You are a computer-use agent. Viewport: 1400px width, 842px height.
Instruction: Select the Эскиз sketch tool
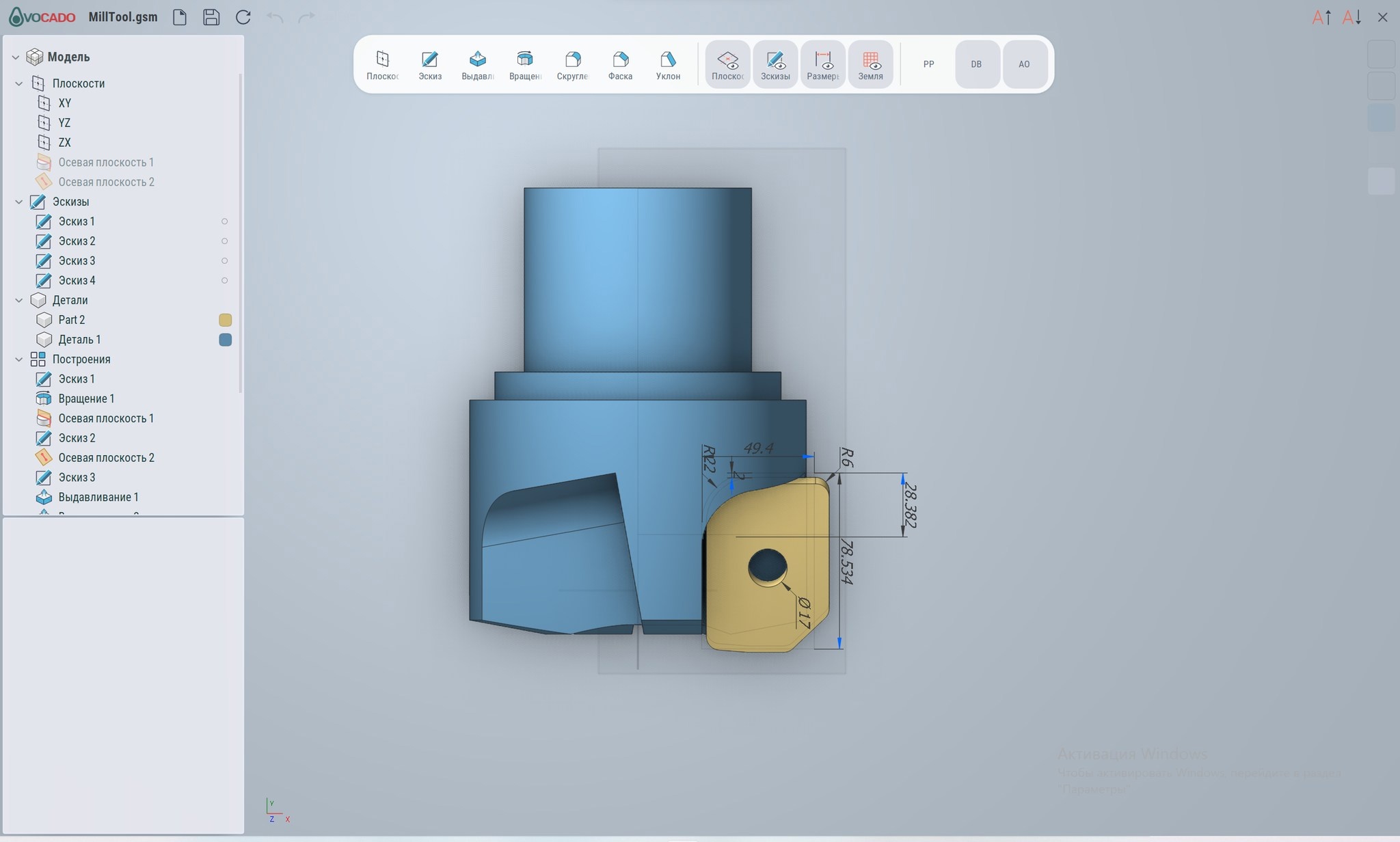[x=430, y=64]
